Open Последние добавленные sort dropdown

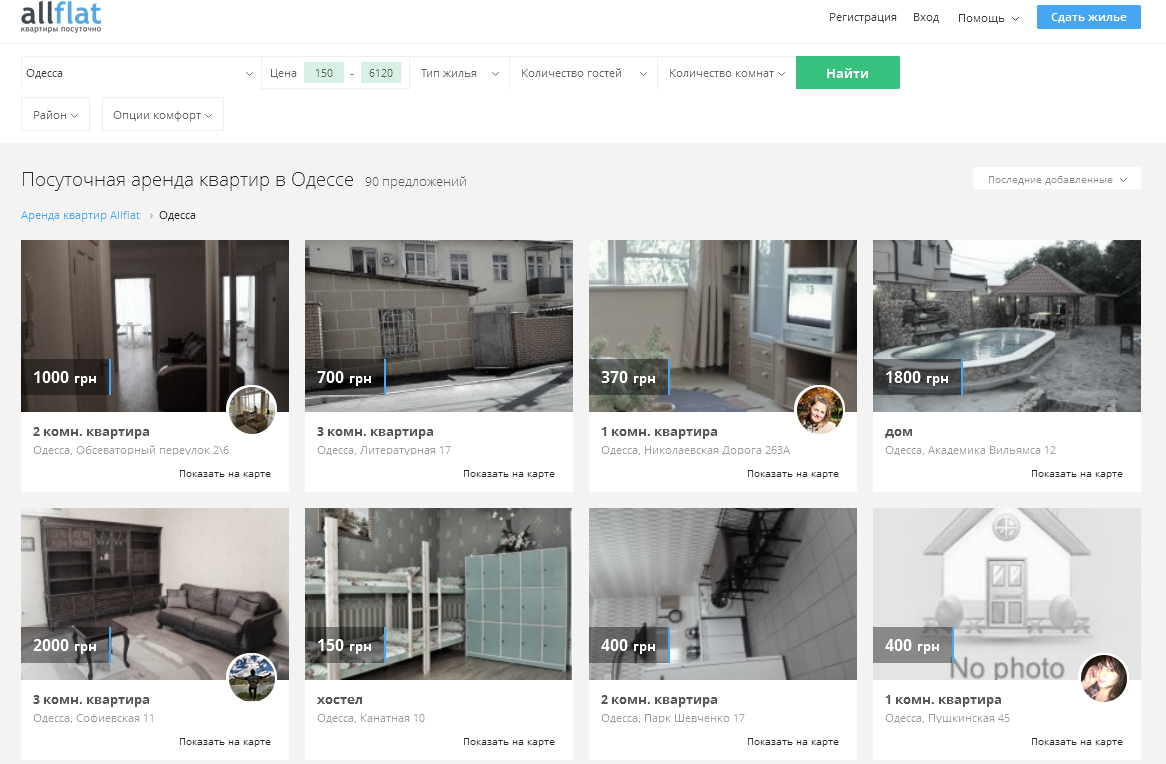click(1056, 180)
